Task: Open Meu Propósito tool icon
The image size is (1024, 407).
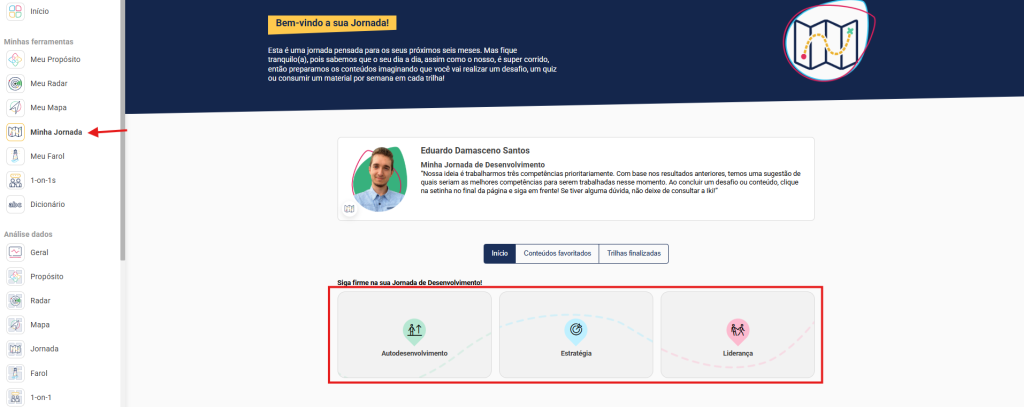Action: 15,59
